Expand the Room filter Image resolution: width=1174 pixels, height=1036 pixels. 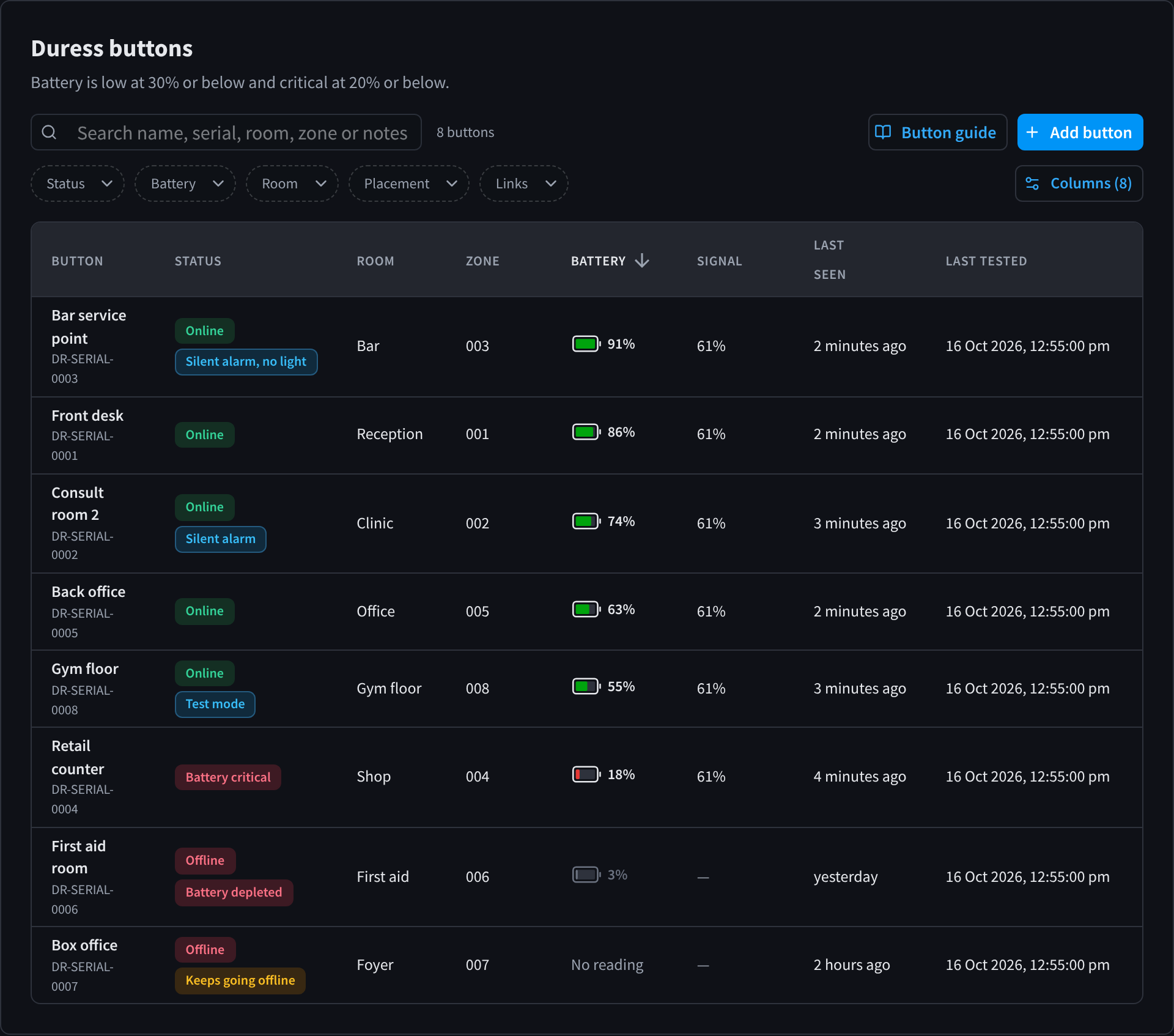(292, 183)
